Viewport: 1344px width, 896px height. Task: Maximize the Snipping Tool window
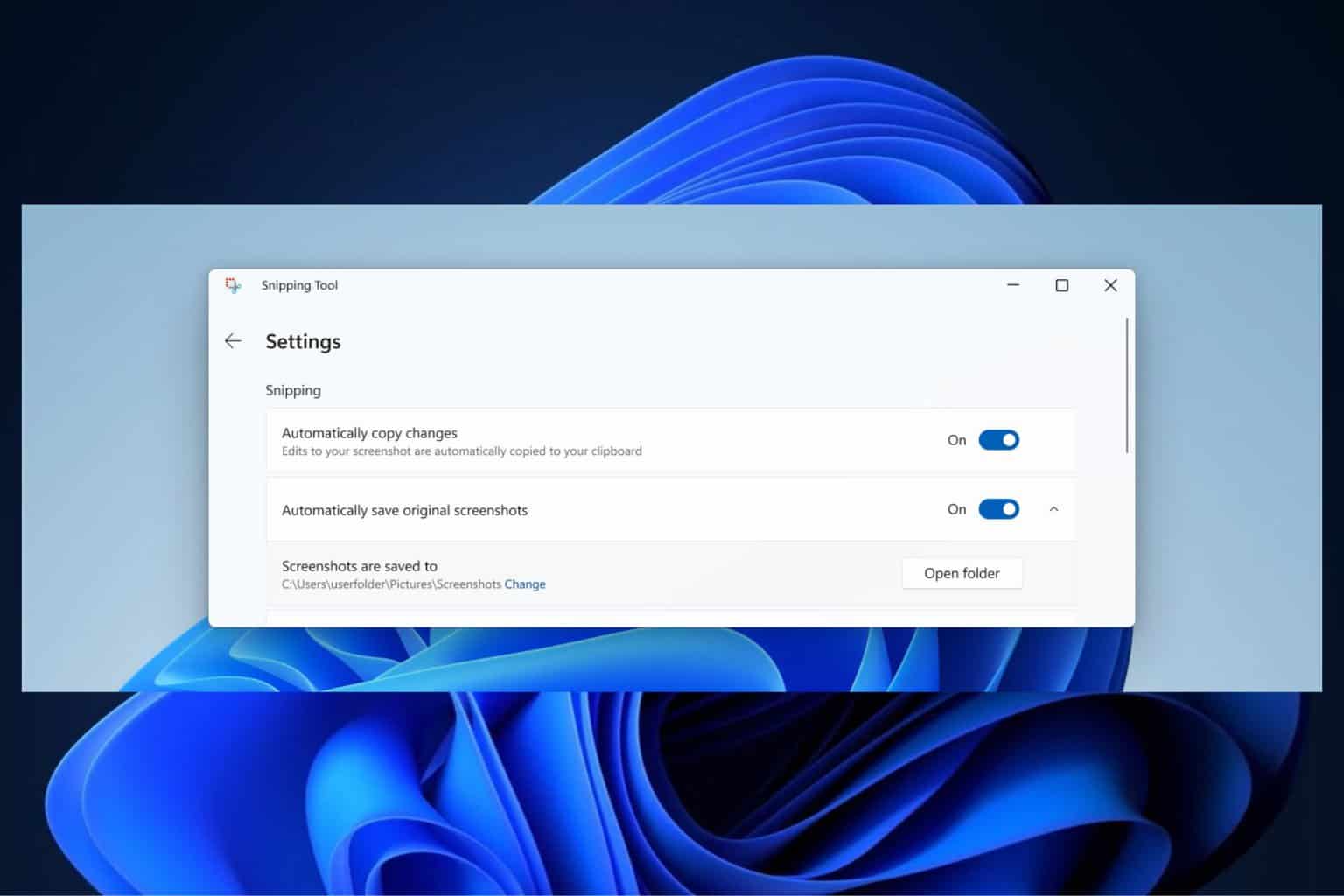click(1062, 285)
